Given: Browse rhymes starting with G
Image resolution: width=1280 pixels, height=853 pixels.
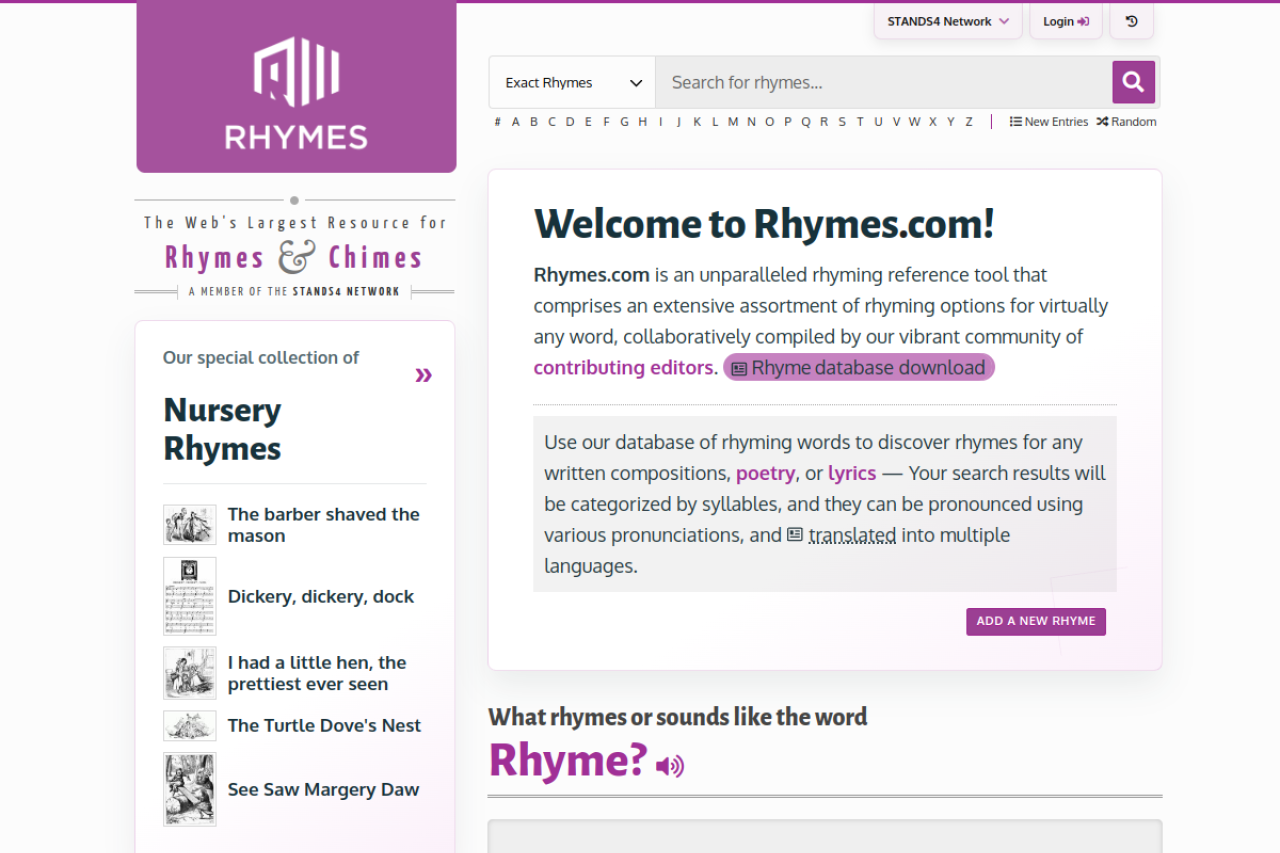Looking at the screenshot, I should pyautogui.click(x=624, y=122).
